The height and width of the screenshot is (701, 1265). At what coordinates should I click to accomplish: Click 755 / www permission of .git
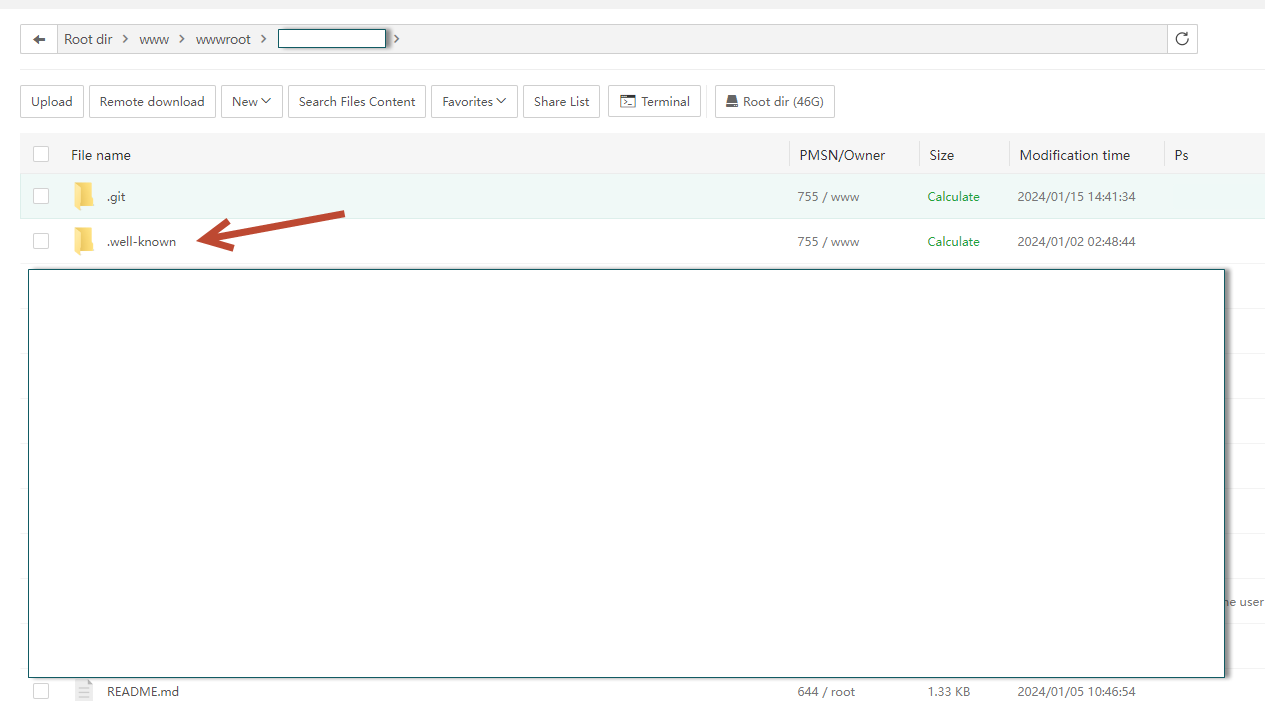828,197
